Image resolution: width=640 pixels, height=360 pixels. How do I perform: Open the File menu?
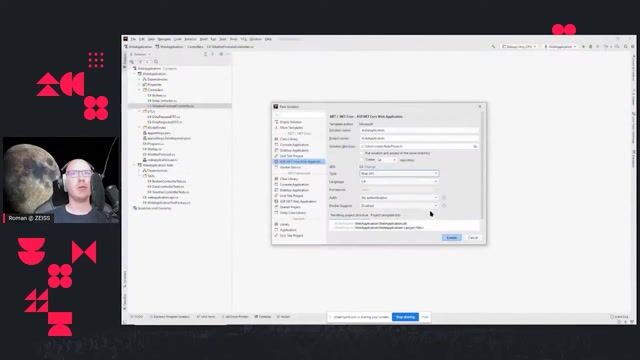point(133,39)
